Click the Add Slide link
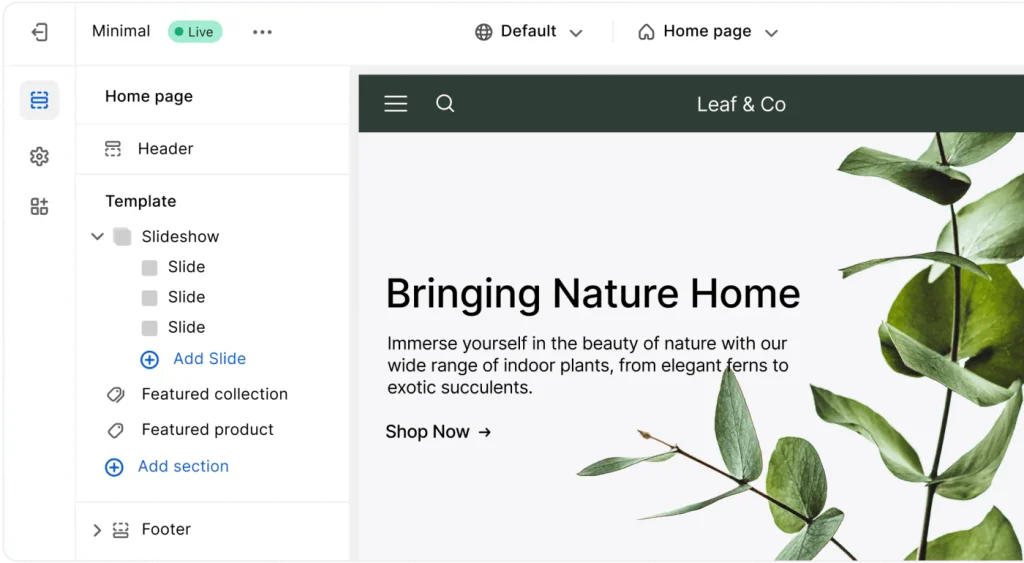The image size is (1024, 563). click(x=208, y=359)
